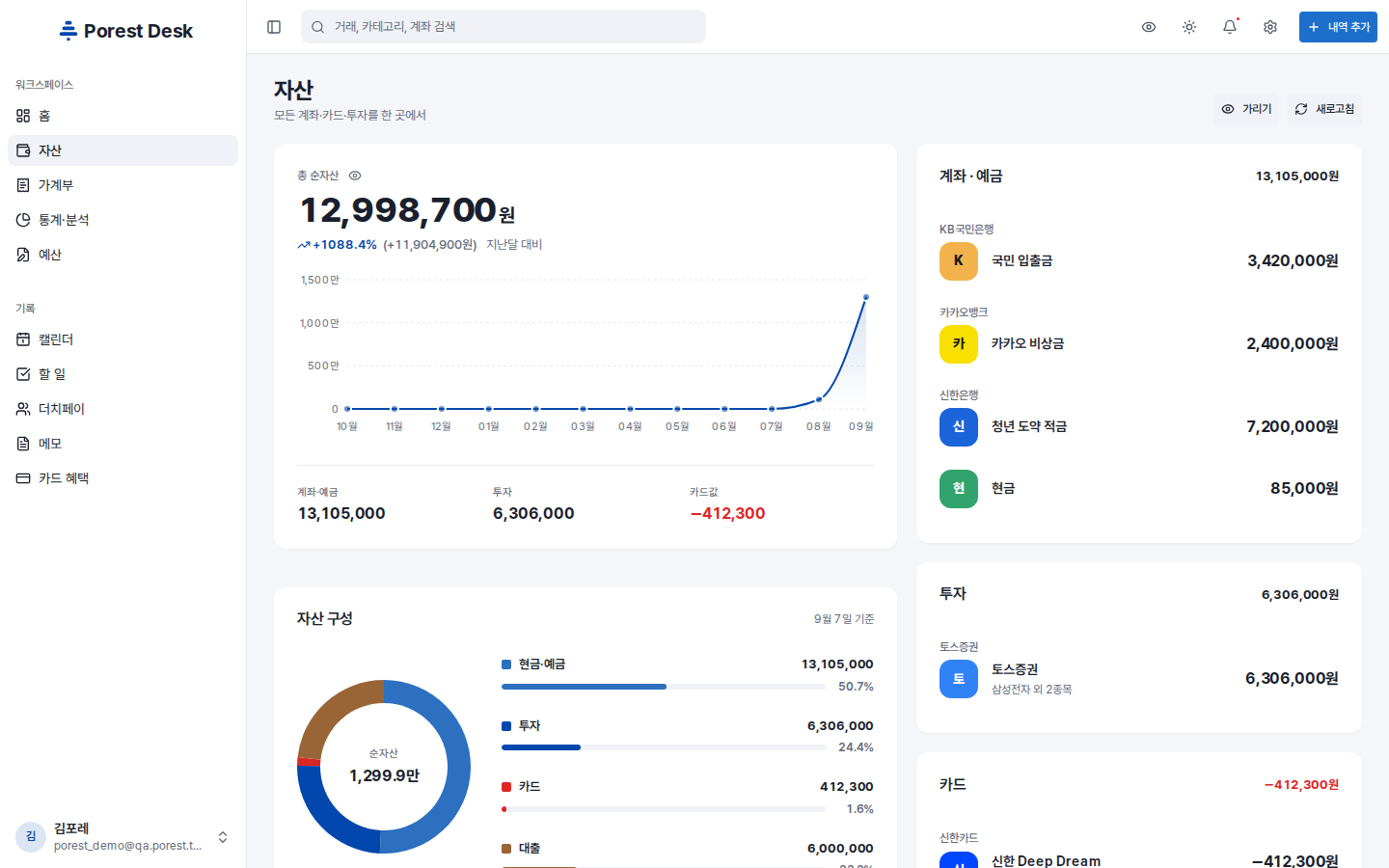Click the Porest Desk logo
The image size is (1389, 868).
coord(125,31)
